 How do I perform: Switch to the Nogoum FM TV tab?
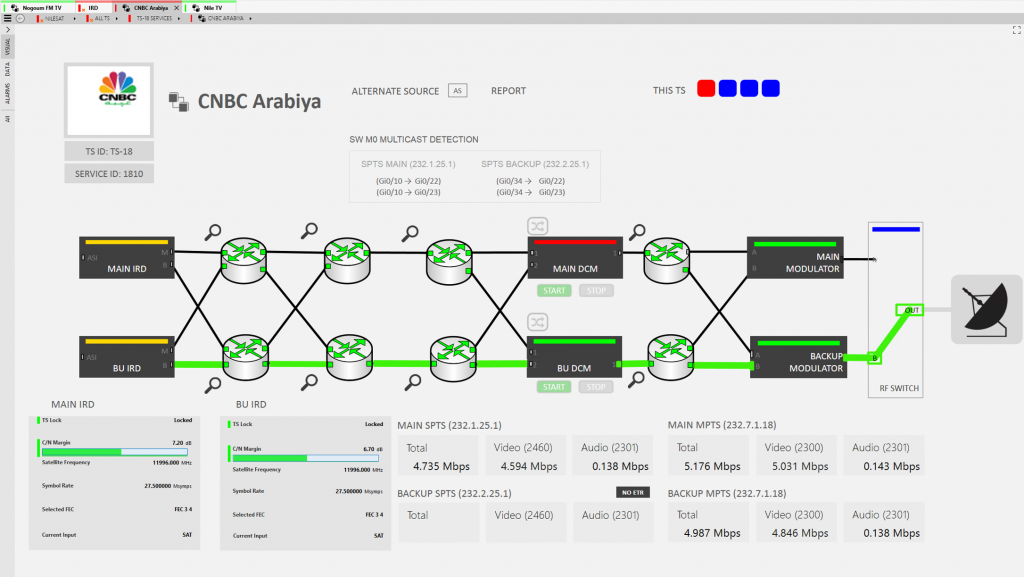(38, 8)
